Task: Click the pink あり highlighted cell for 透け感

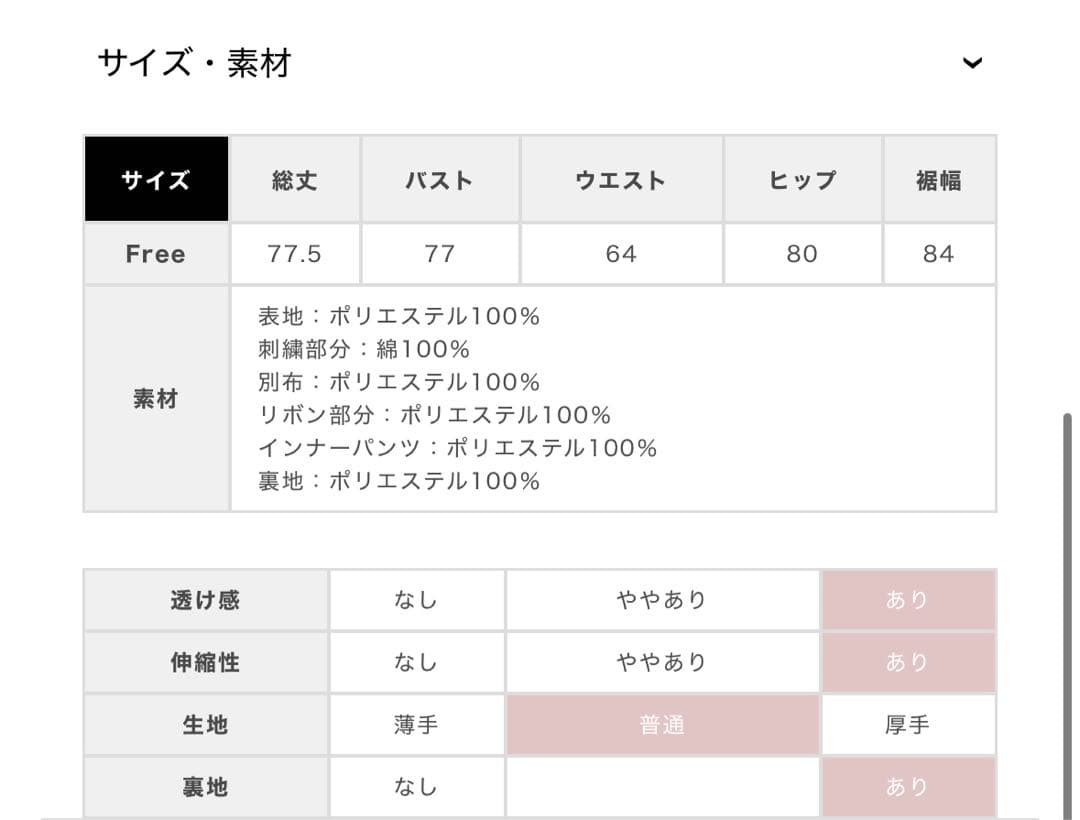Action: [907, 599]
